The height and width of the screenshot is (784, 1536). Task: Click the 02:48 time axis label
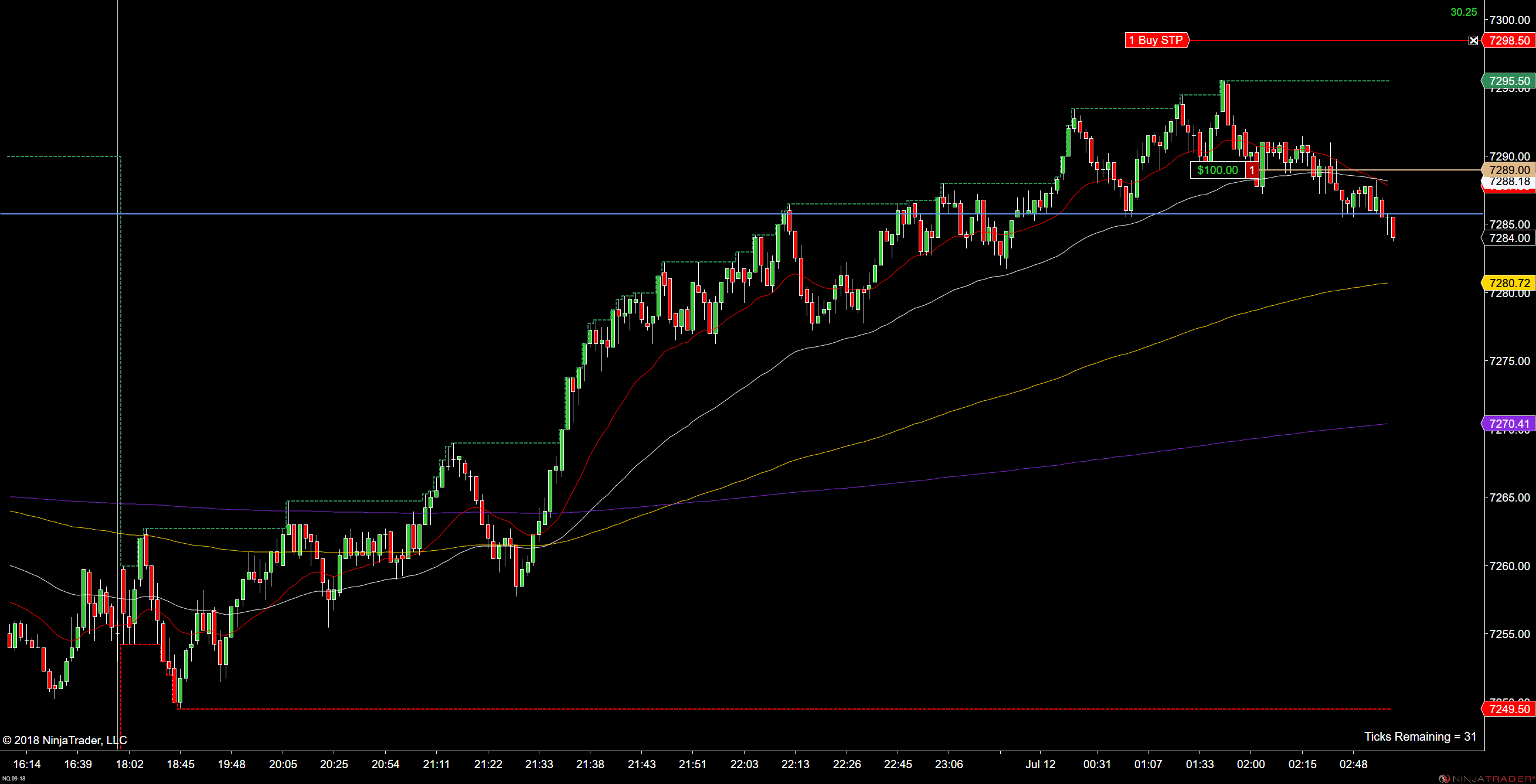pos(1354,764)
